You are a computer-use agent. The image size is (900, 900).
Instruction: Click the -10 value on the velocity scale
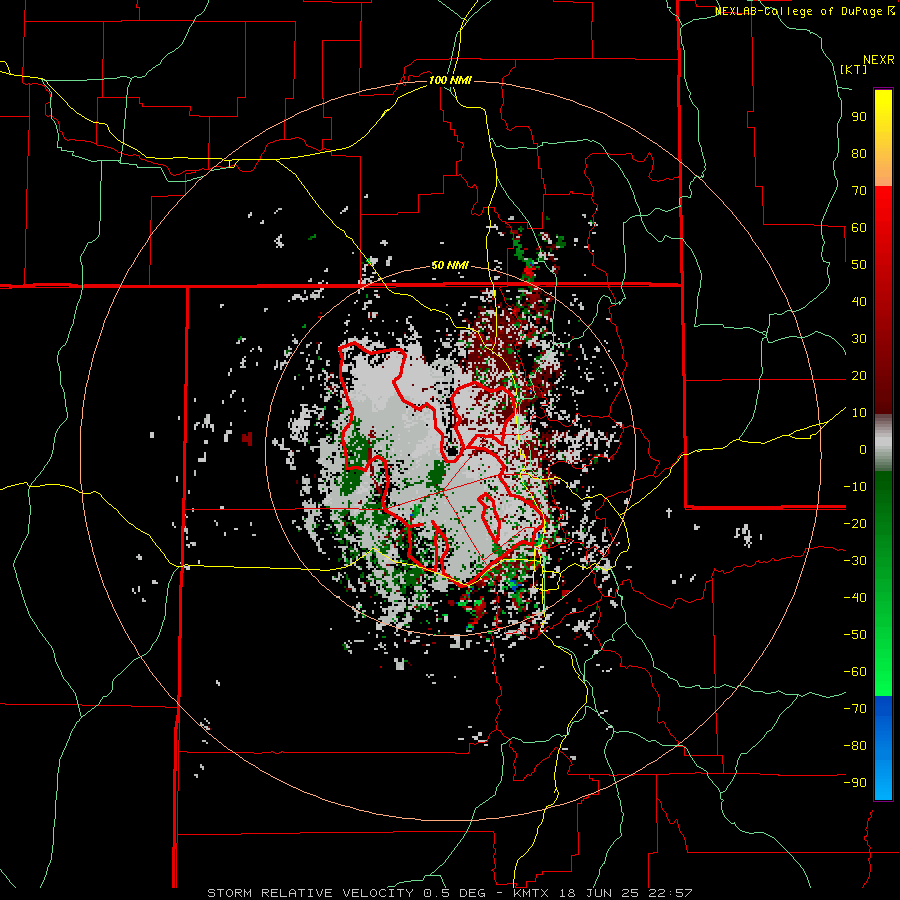tap(855, 487)
